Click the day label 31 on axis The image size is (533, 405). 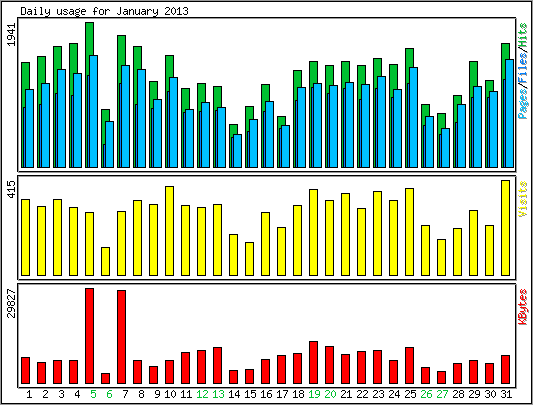click(506, 394)
